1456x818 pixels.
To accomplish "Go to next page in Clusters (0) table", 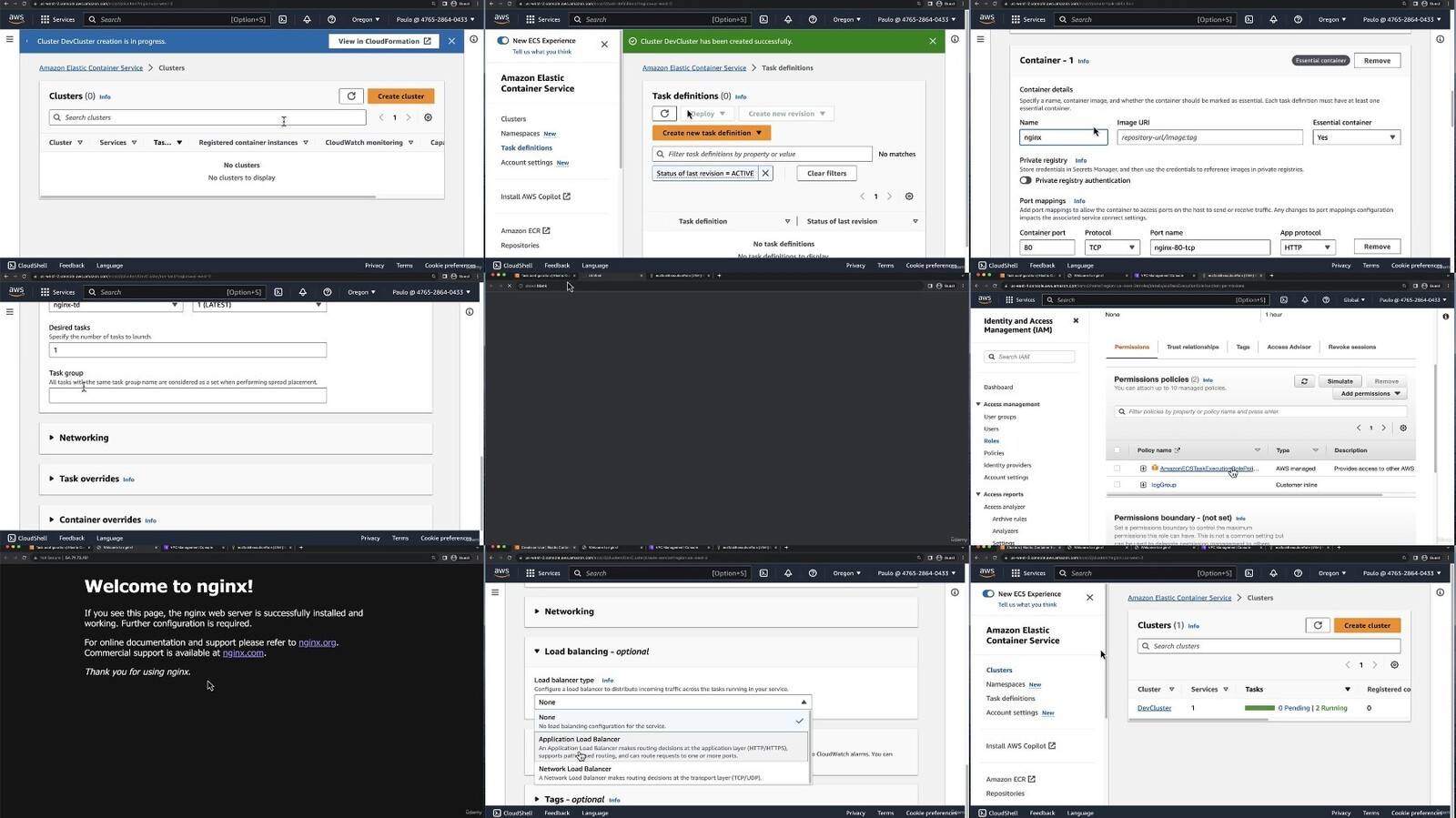I will [409, 117].
